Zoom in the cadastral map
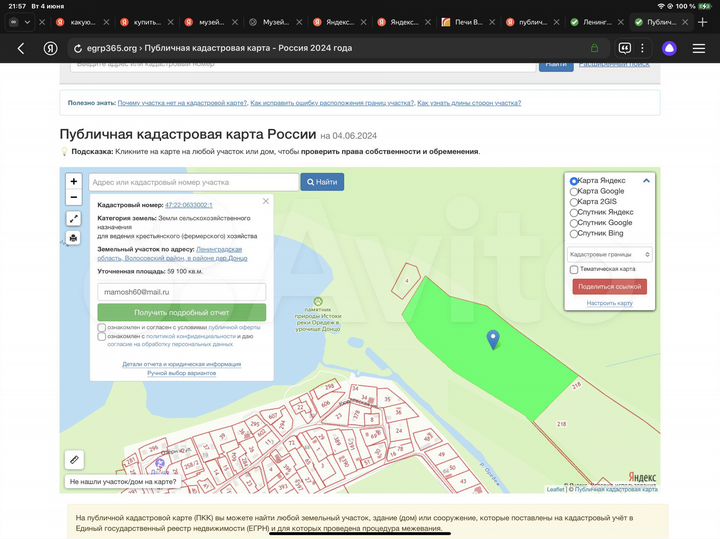720x539 pixels. coord(73,181)
